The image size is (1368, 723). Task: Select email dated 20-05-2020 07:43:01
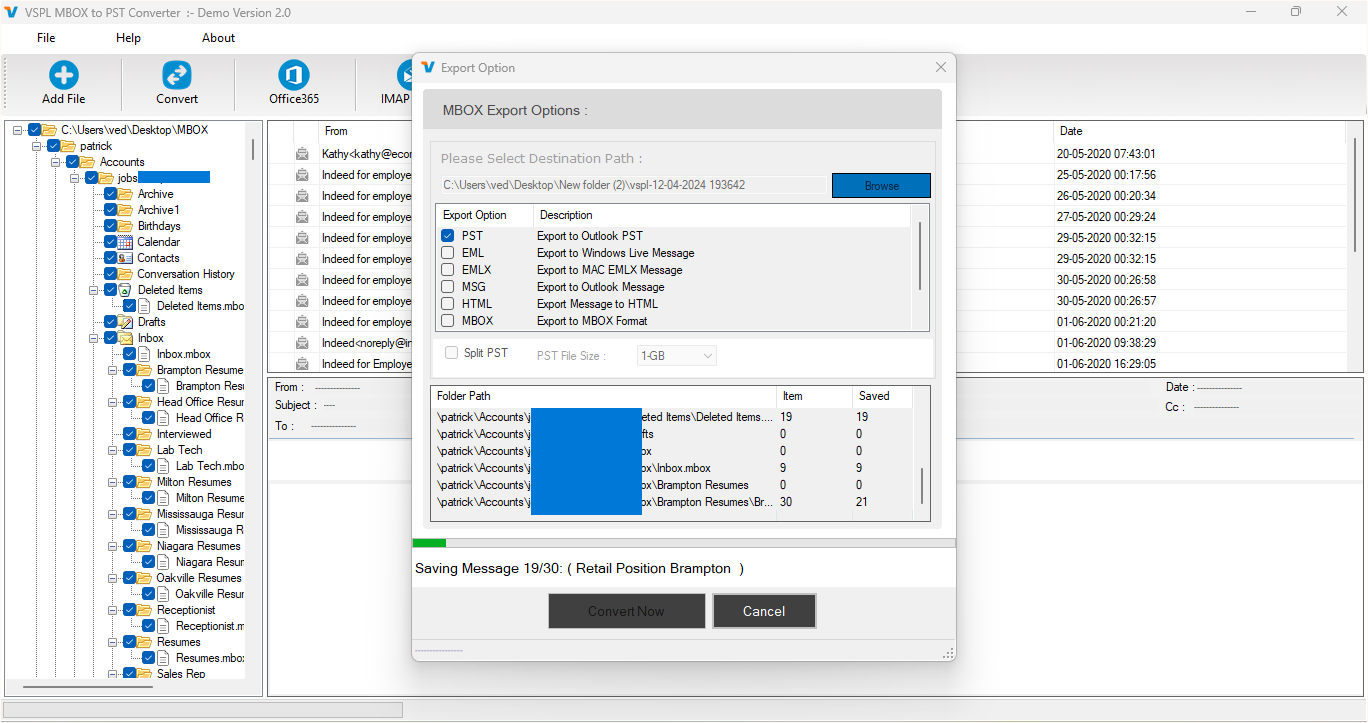point(1106,154)
